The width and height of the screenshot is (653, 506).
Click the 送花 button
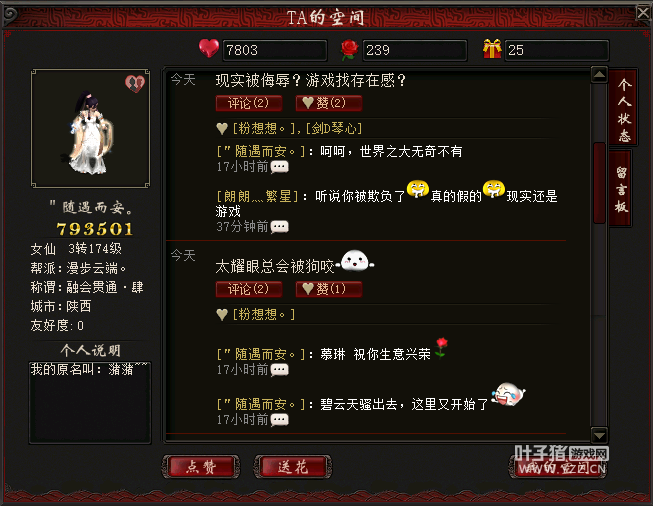(293, 467)
